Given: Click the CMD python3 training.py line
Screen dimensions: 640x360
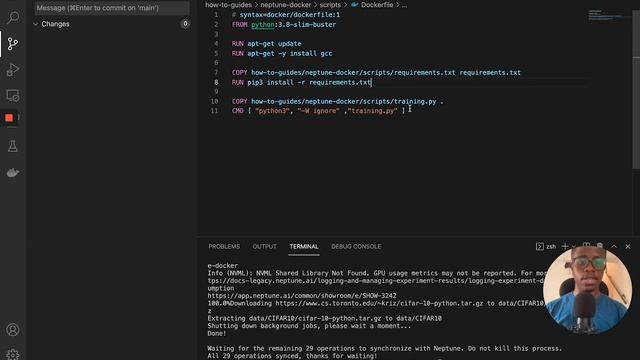Looking at the screenshot, I should (318, 111).
